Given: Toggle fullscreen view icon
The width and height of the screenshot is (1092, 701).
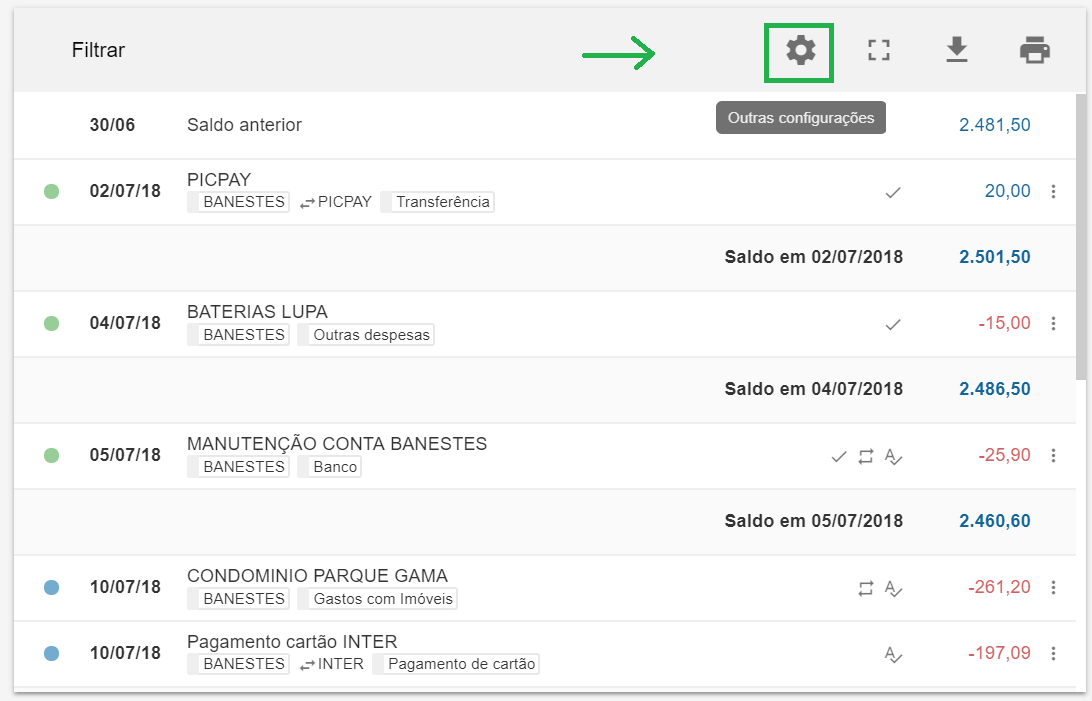Looking at the screenshot, I should pos(878,50).
